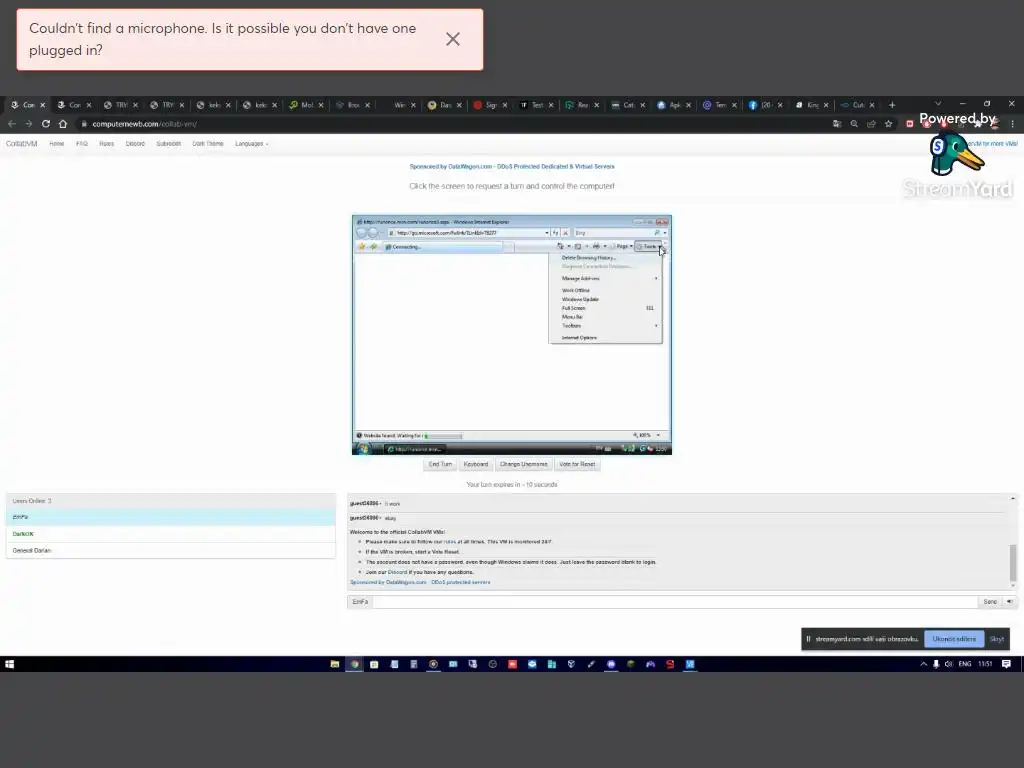This screenshot has width=1024, height=768.
Task: Click Vote for Reset button
Action: (577, 464)
